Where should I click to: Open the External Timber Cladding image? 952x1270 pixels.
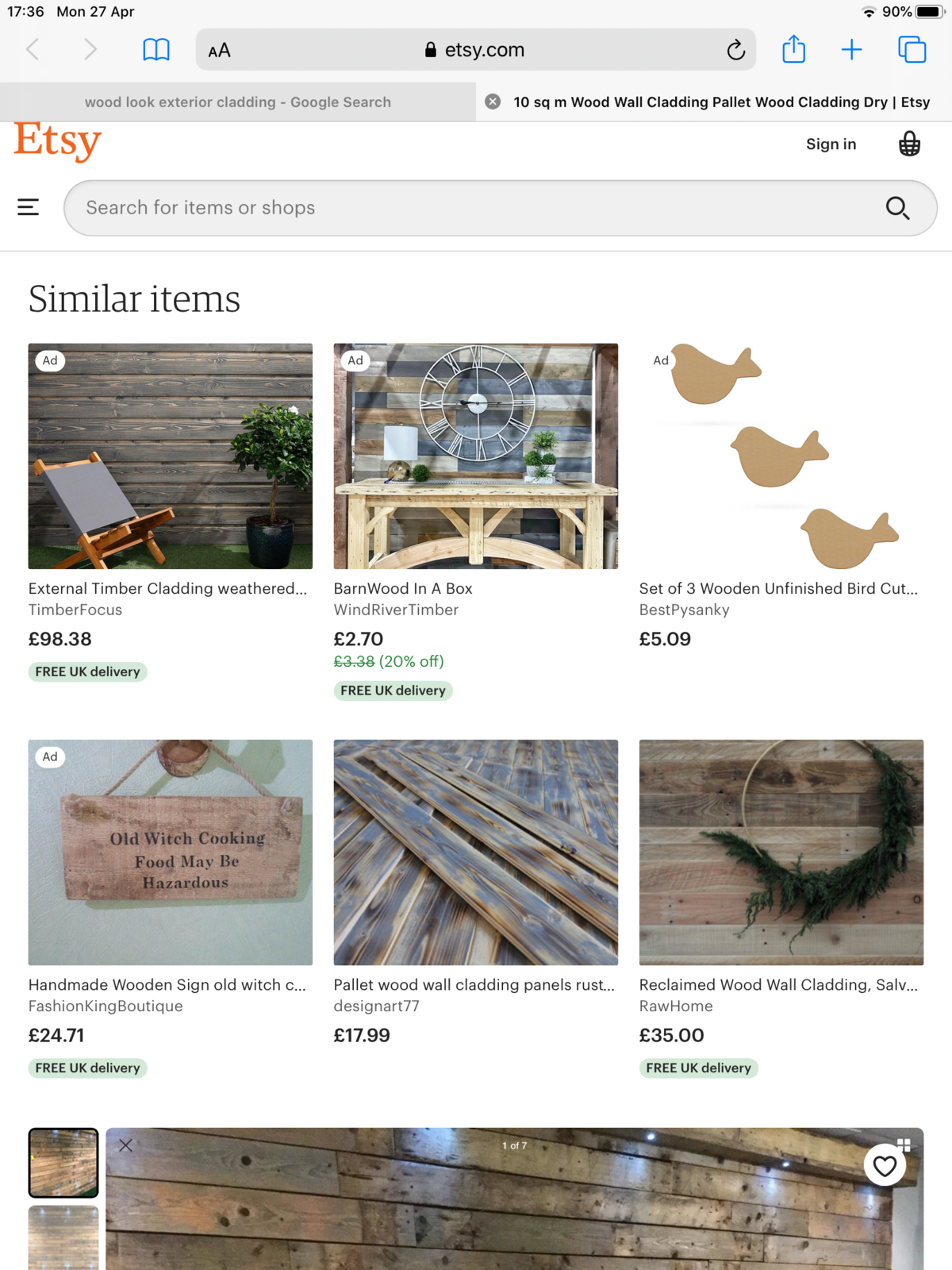tap(171, 456)
